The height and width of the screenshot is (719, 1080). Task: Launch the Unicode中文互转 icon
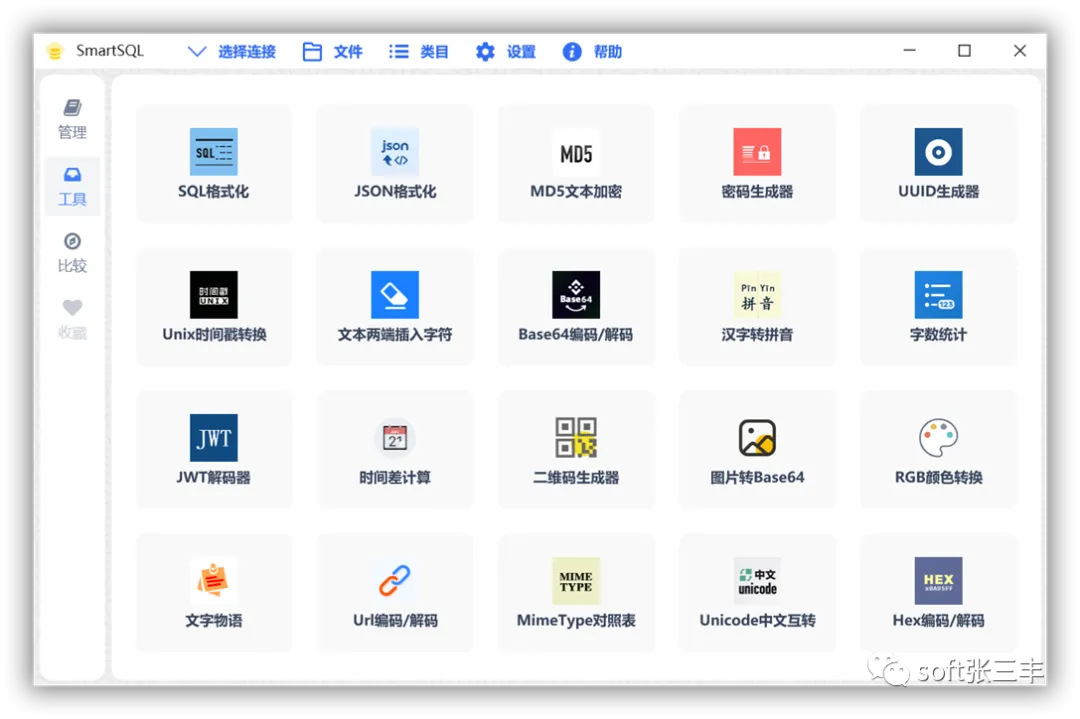click(x=757, y=581)
